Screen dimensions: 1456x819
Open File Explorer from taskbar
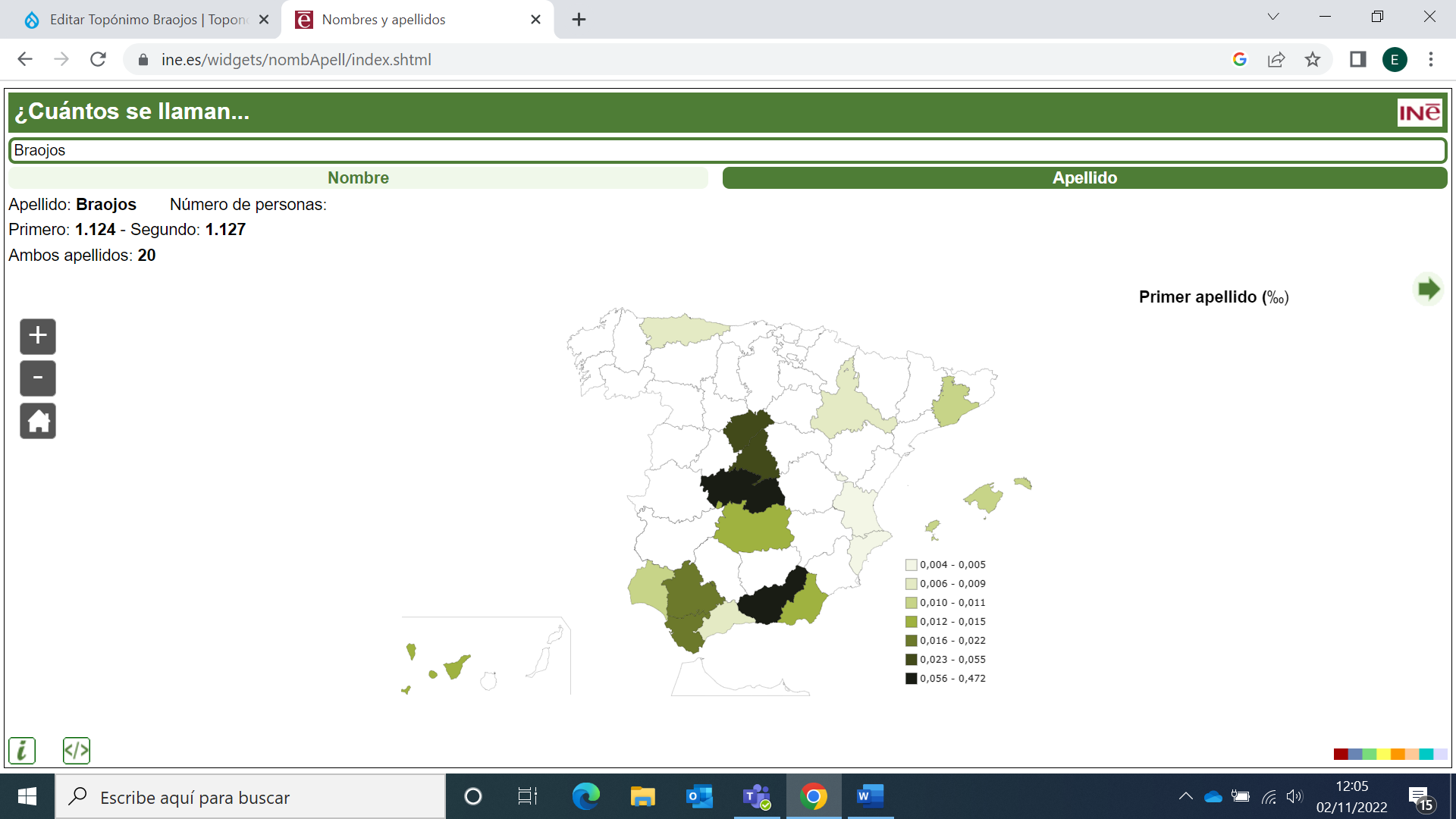(x=642, y=796)
